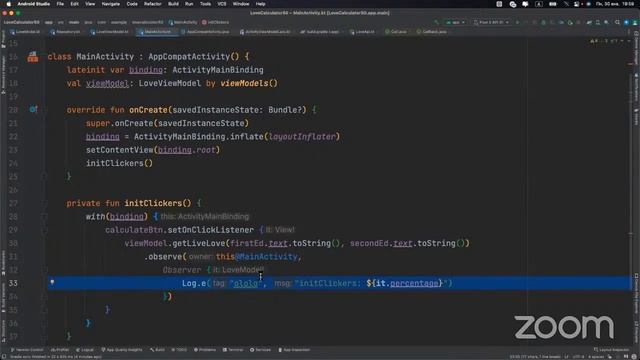640x360 pixels.
Task: Click the percentage property on line 33
Action: point(414,283)
